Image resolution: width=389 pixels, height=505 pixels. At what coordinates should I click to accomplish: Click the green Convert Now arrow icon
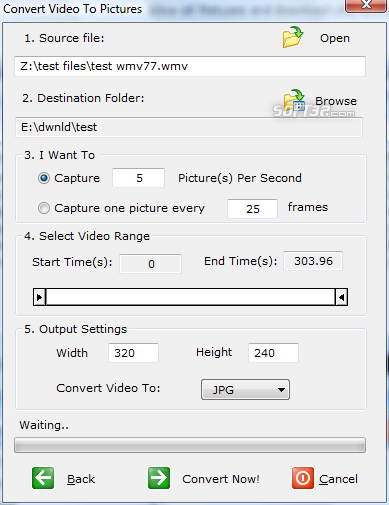[159, 478]
